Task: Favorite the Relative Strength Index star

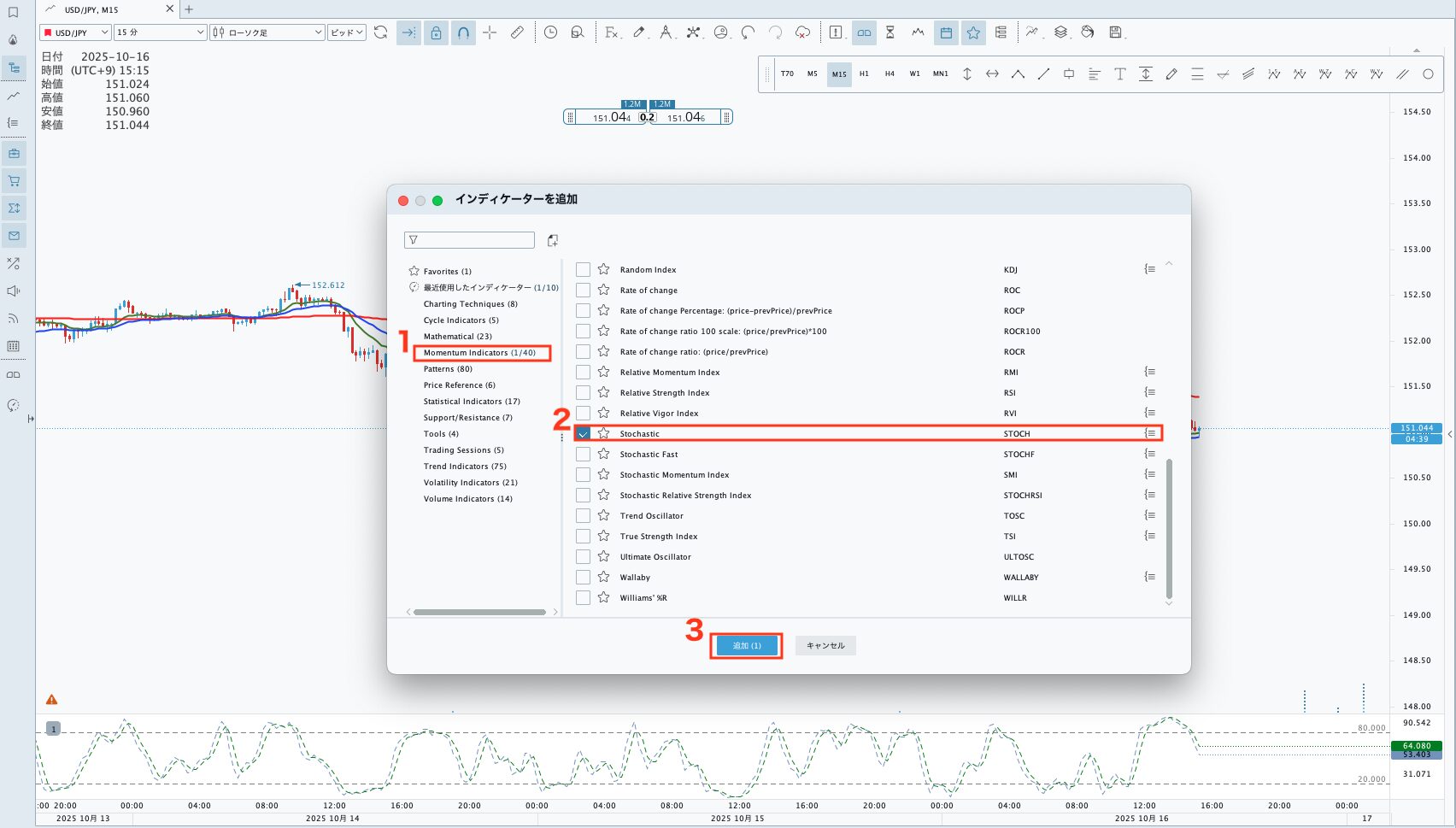Action: point(604,393)
